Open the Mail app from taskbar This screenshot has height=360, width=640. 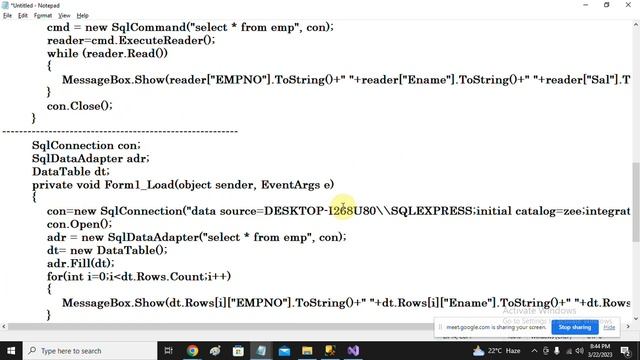point(284,351)
